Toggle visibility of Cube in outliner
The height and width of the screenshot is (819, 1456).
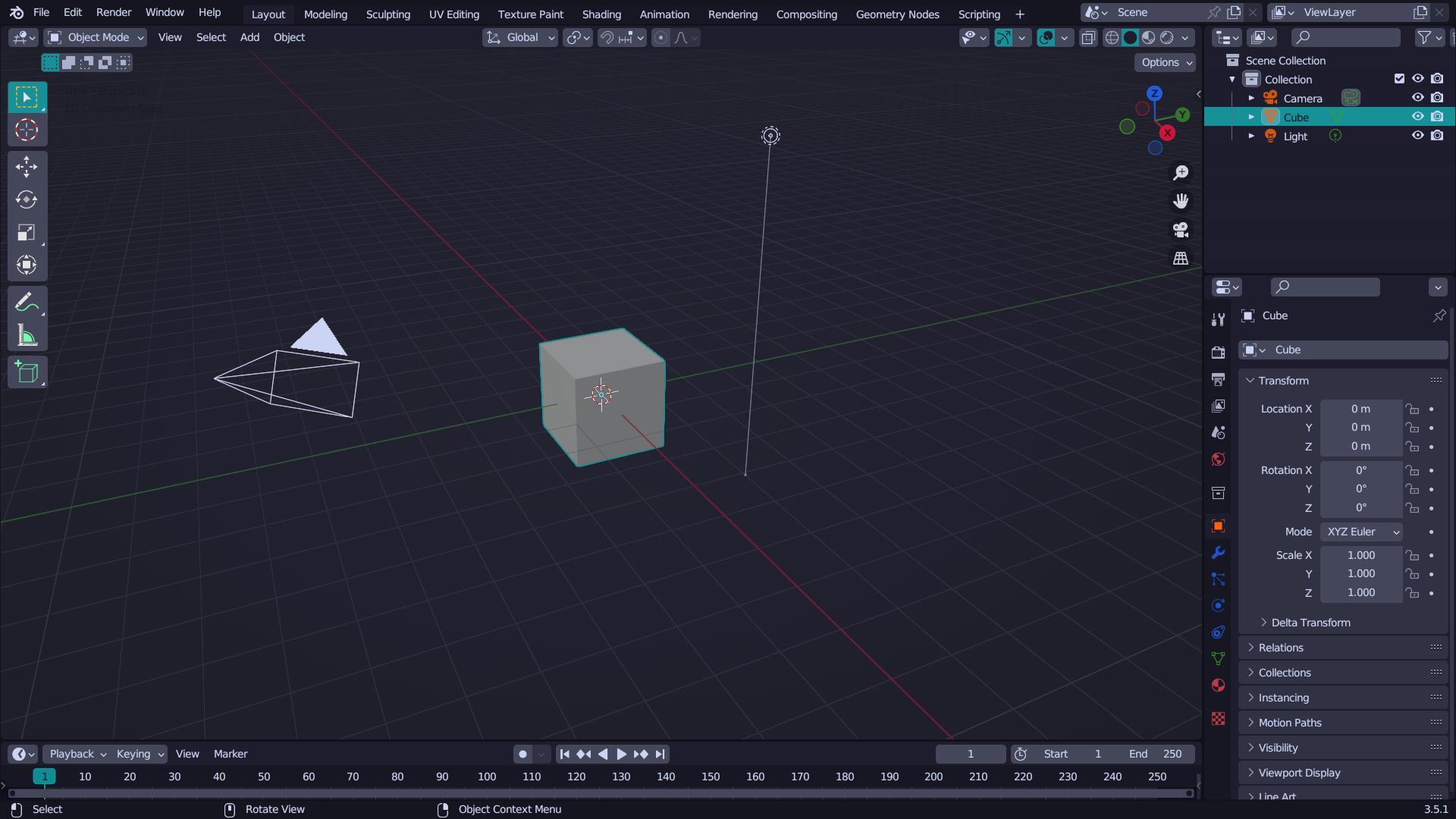pos(1418,116)
